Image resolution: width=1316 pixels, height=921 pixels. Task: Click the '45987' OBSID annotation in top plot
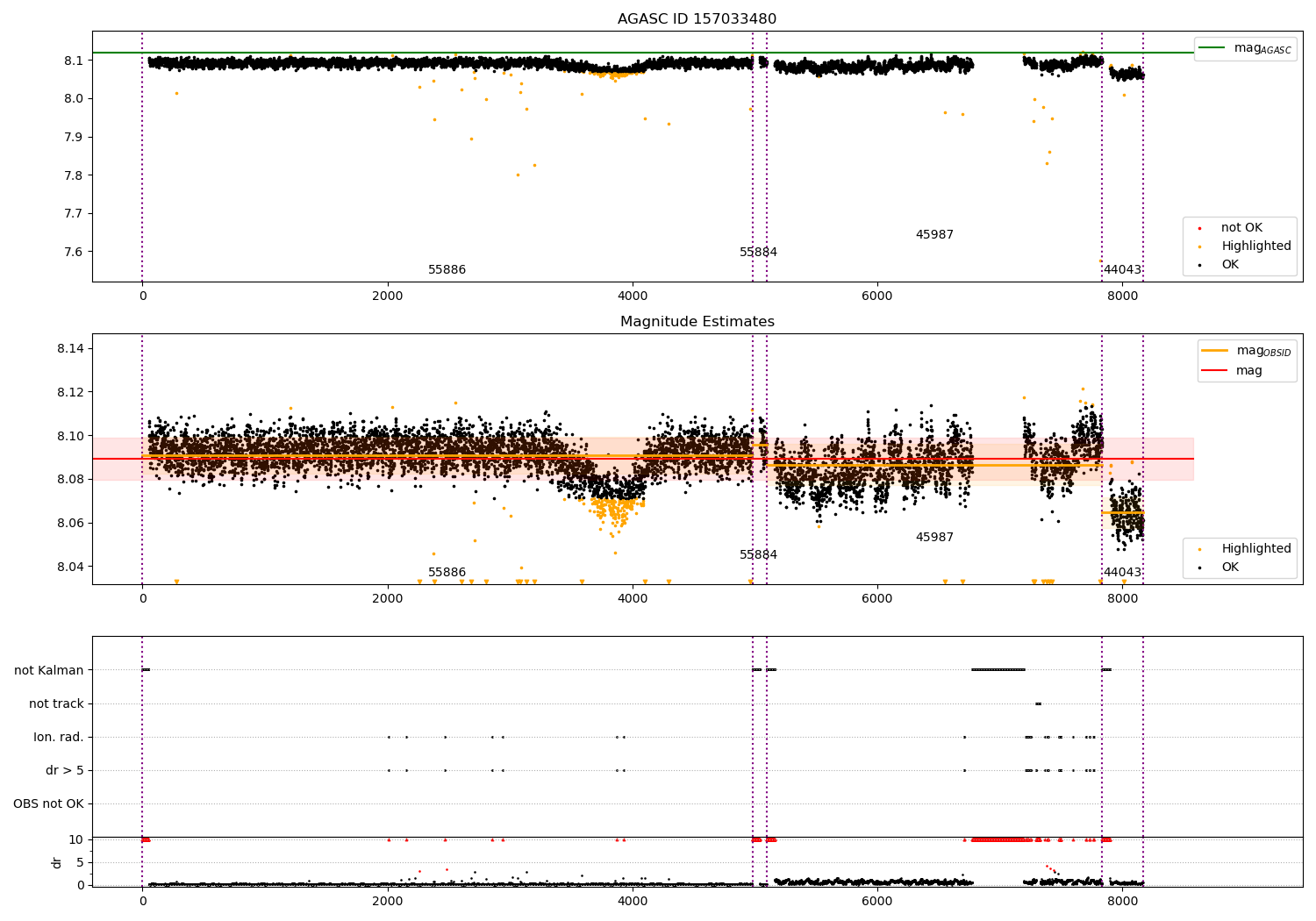[x=934, y=235]
